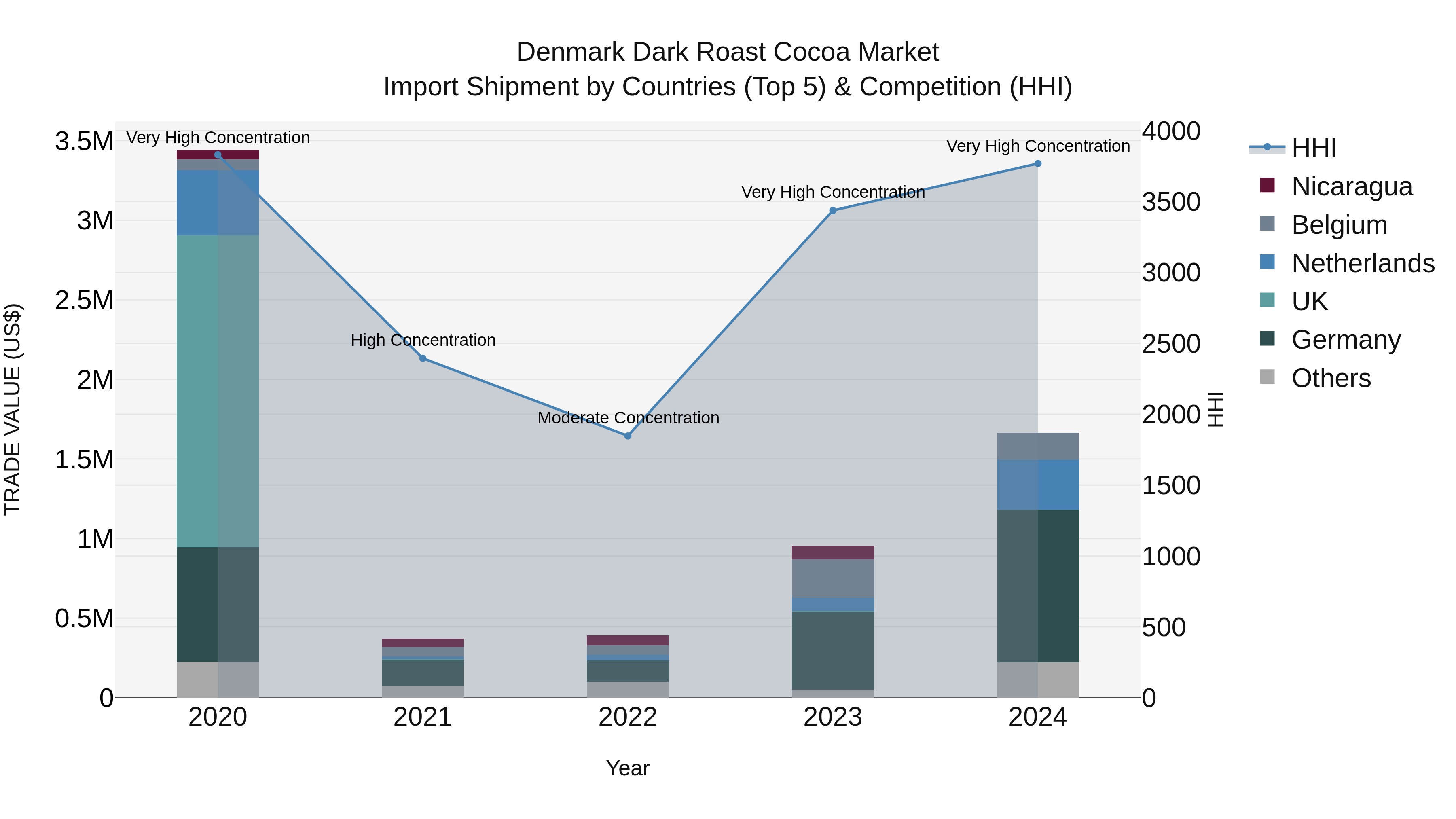Click the 'Moderate Concentration' annotation
The image size is (1456, 819).
pos(628,418)
